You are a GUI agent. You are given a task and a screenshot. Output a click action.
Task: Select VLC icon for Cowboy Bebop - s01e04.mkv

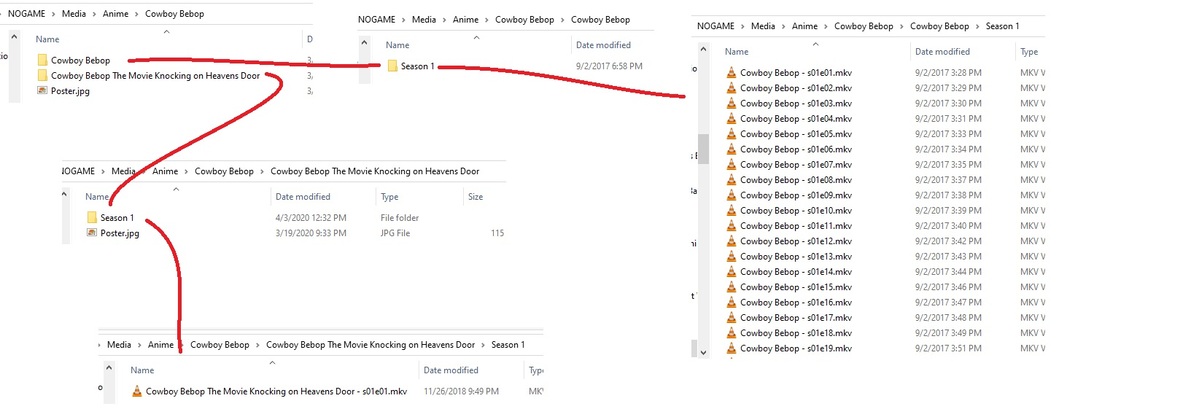click(x=732, y=119)
